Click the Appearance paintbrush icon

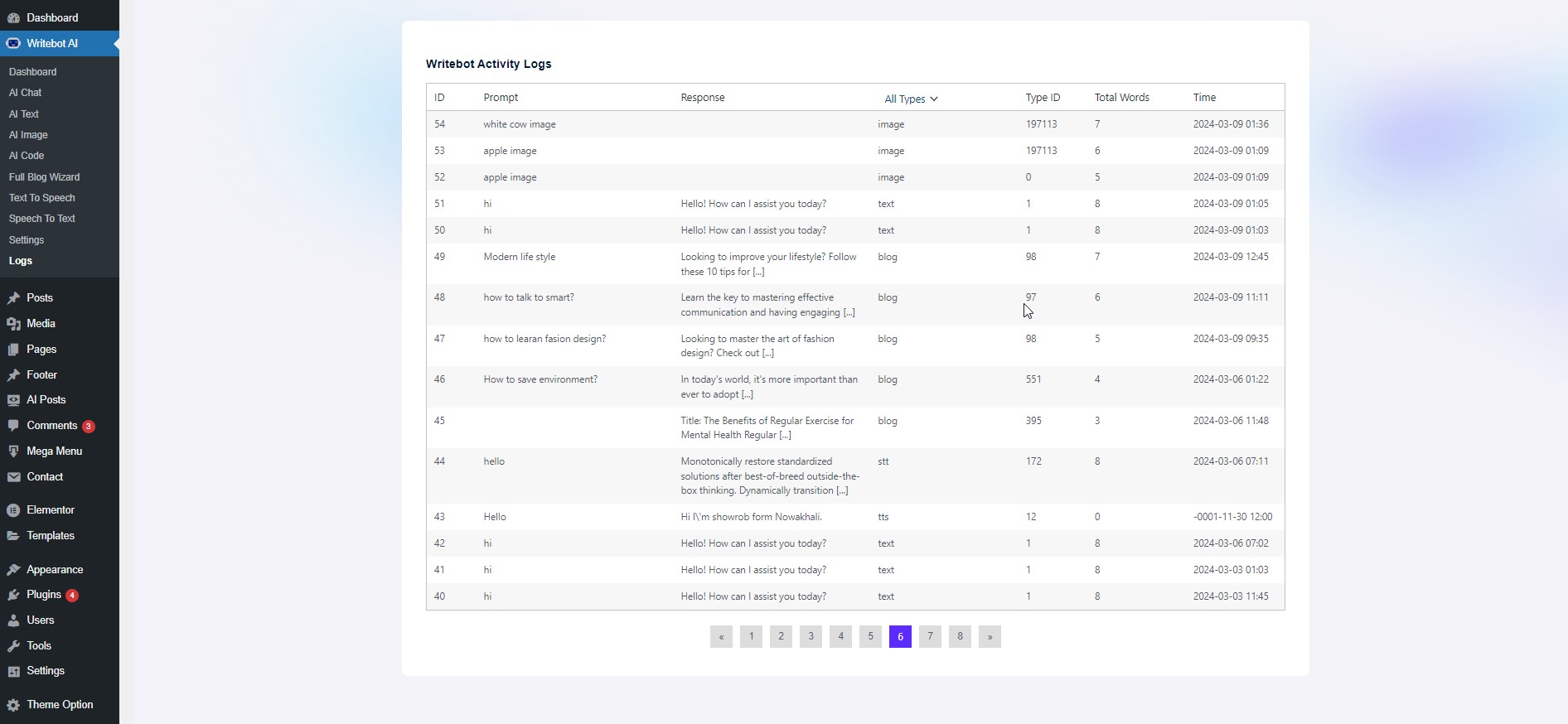13,570
